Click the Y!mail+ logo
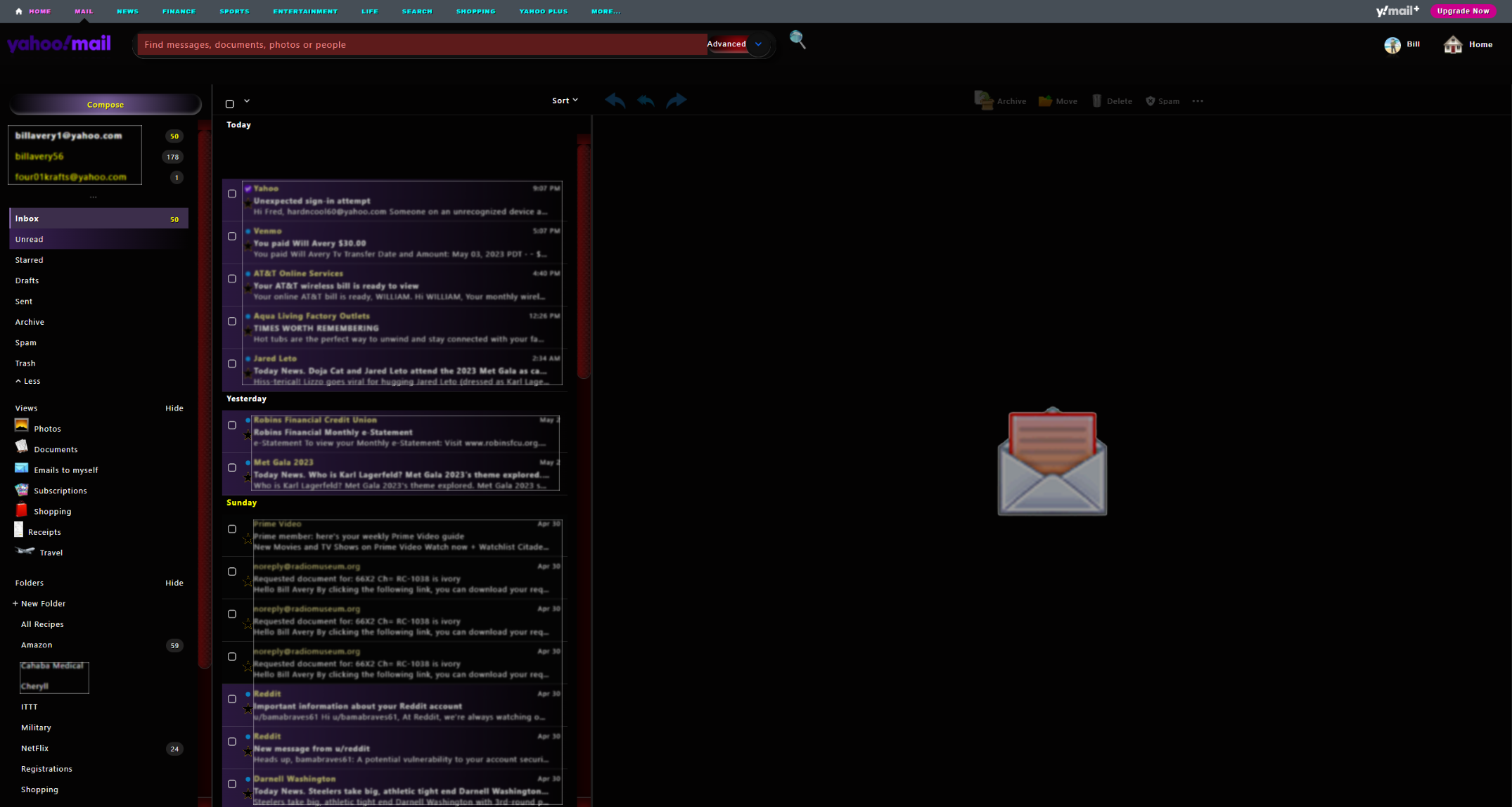Screen dimensions: 1512x807 tap(1397, 11)
